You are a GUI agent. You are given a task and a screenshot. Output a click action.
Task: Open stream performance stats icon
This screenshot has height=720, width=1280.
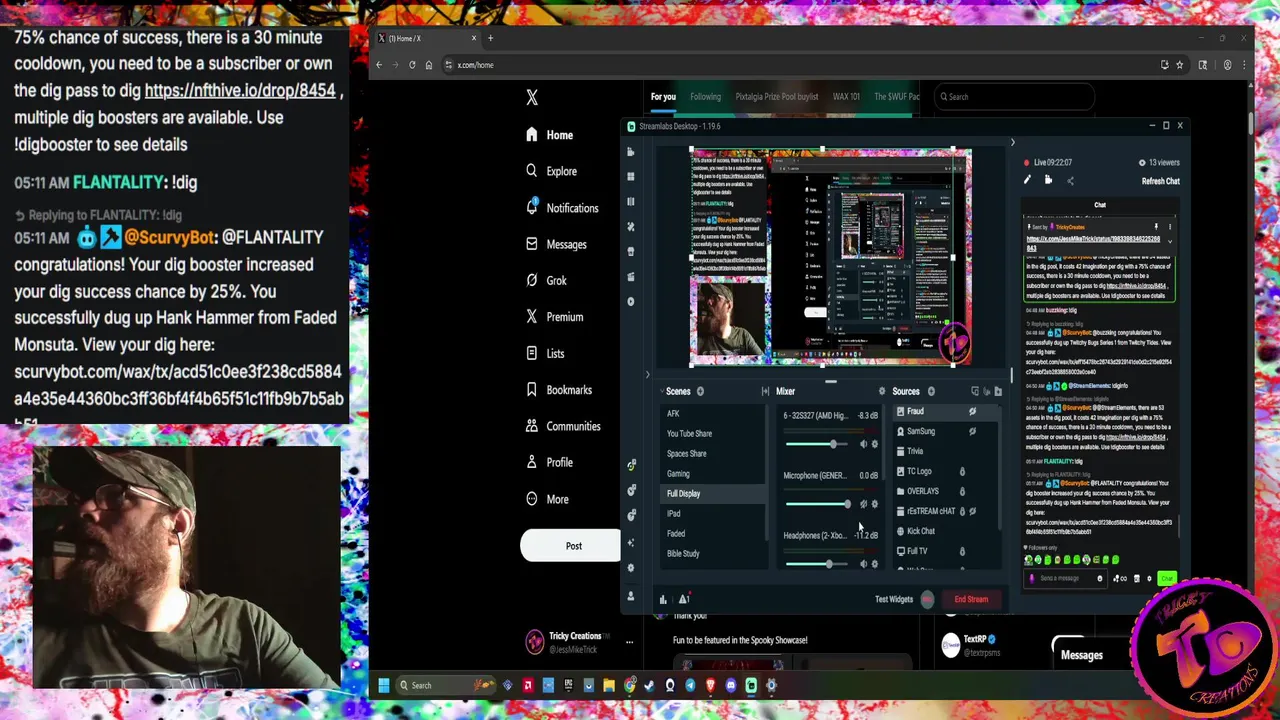pos(662,599)
